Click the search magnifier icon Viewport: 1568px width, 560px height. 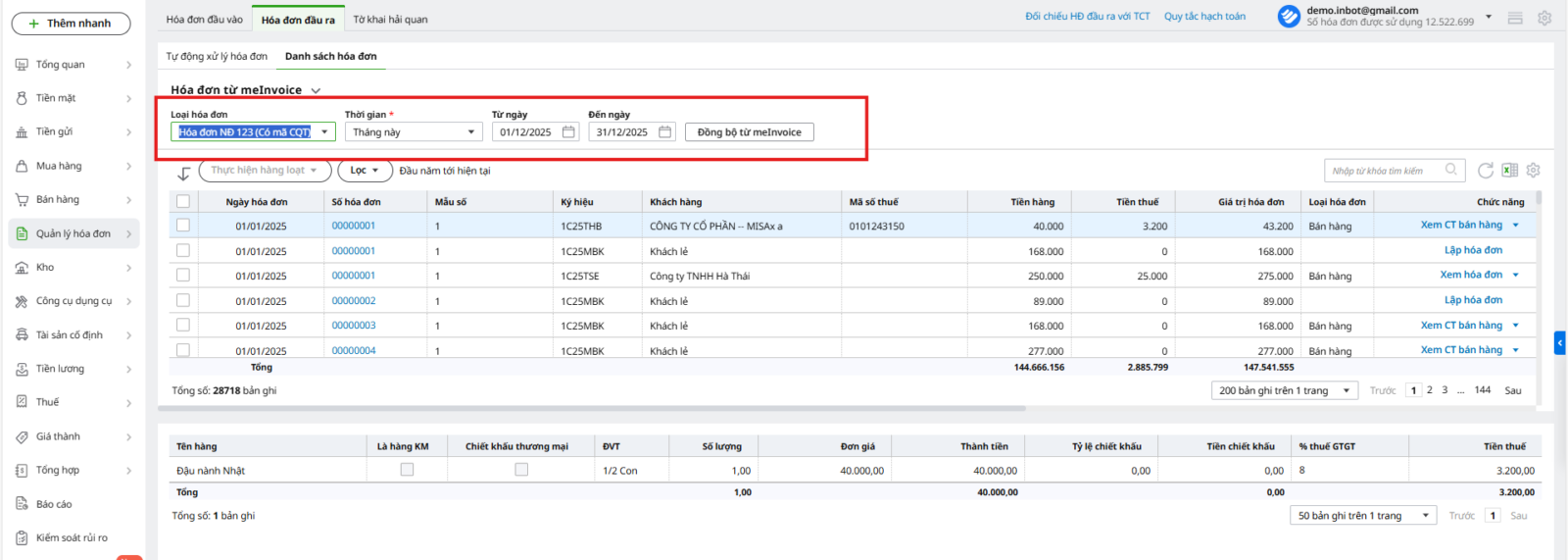(1451, 171)
